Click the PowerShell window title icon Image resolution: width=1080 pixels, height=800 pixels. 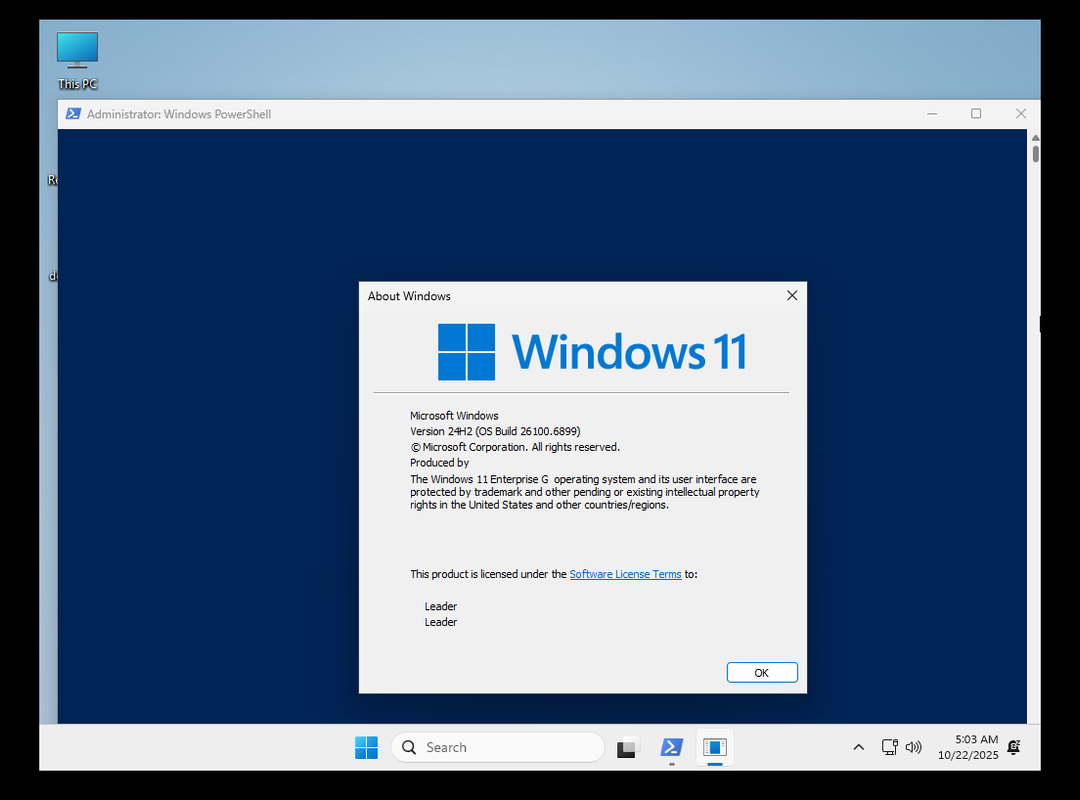click(x=73, y=114)
